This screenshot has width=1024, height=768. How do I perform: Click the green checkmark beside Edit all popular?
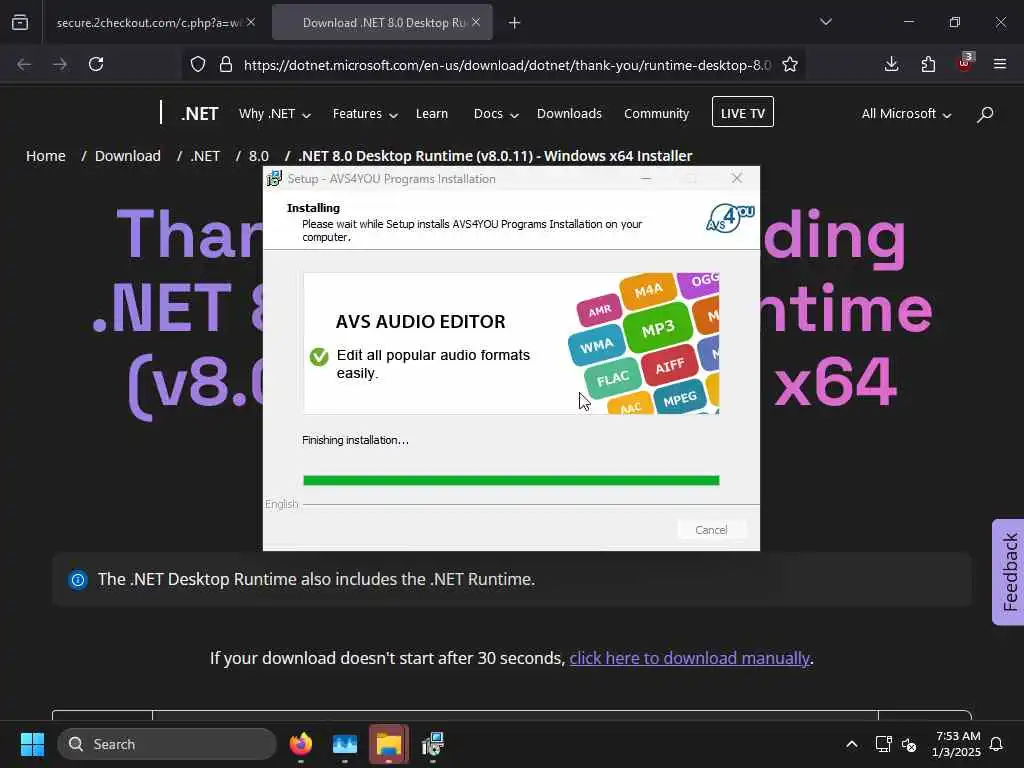click(x=319, y=357)
